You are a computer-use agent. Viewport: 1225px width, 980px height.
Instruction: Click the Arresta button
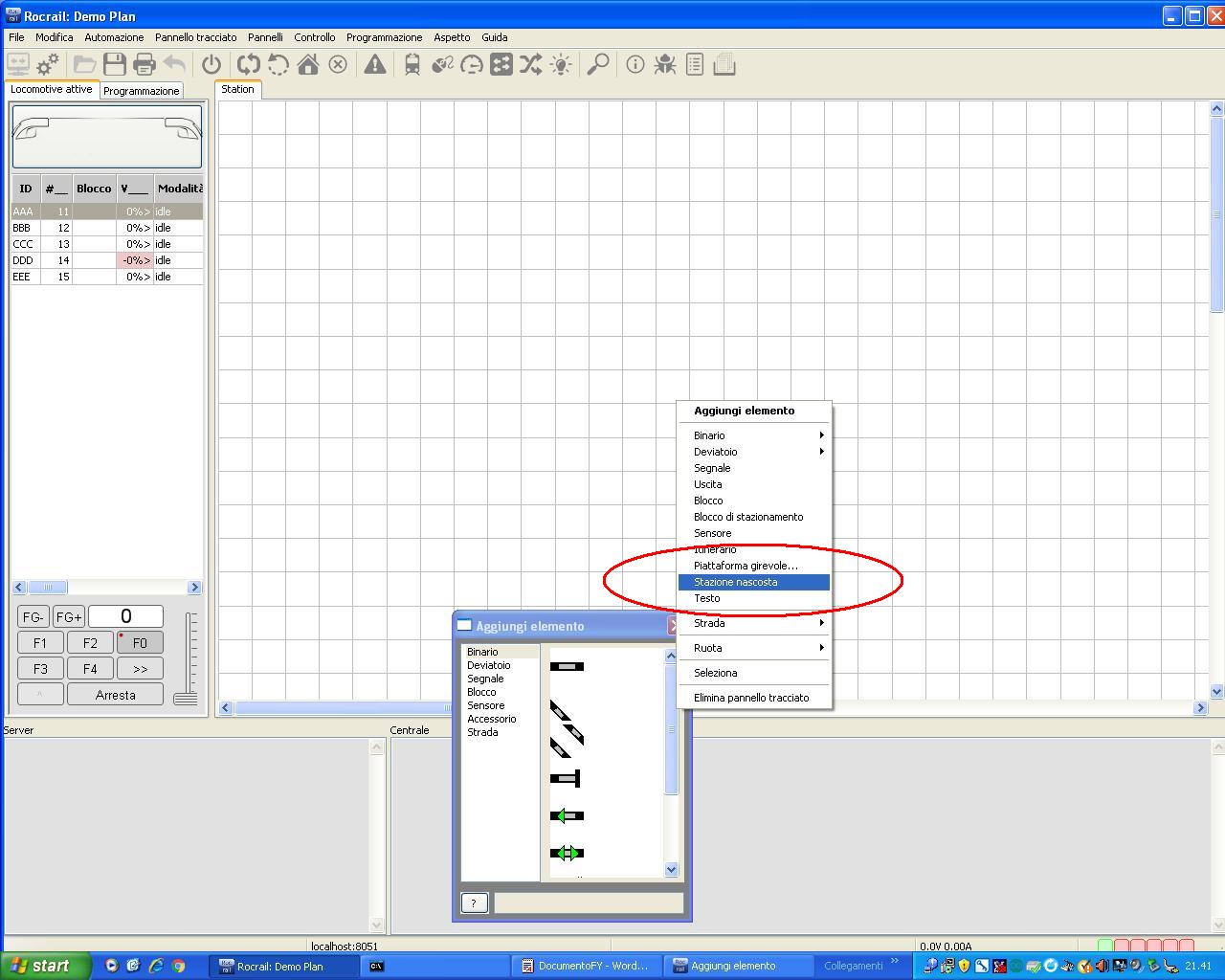pos(115,695)
